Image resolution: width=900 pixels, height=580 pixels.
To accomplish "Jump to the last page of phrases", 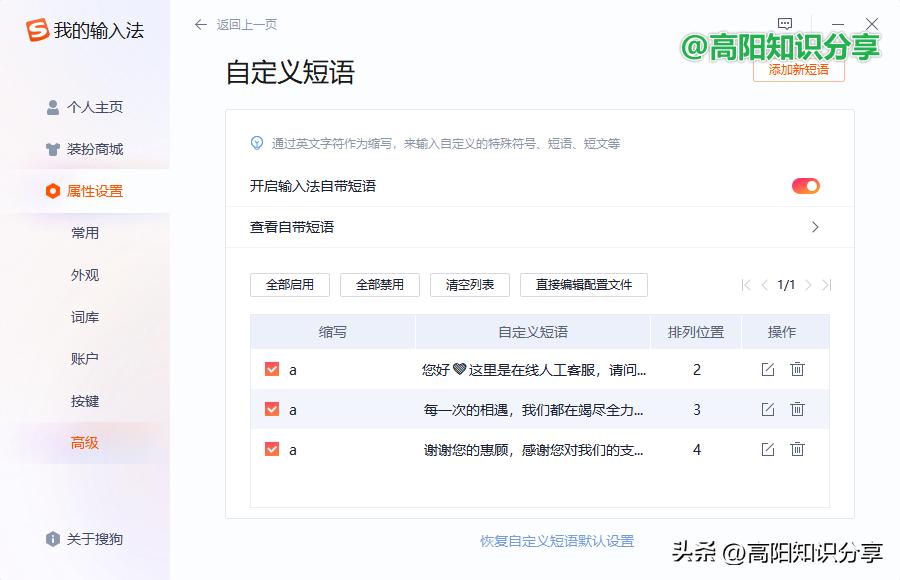I will pyautogui.click(x=826, y=284).
